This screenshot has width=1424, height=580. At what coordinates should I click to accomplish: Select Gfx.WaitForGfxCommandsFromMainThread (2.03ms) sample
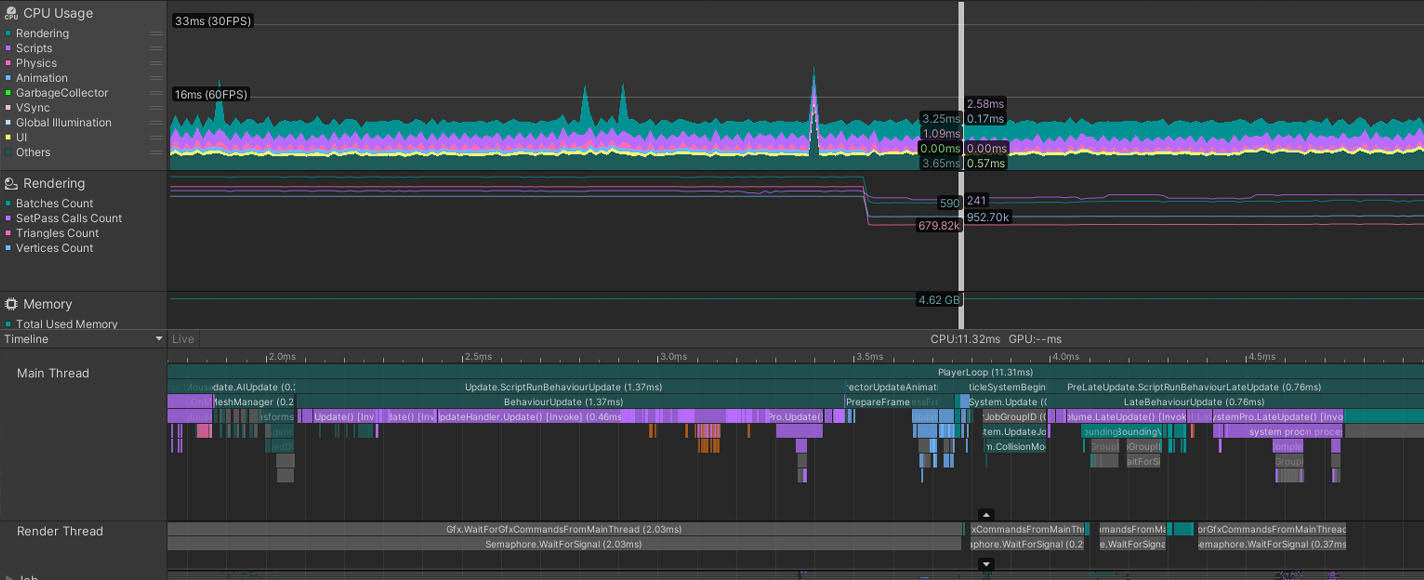pos(564,529)
